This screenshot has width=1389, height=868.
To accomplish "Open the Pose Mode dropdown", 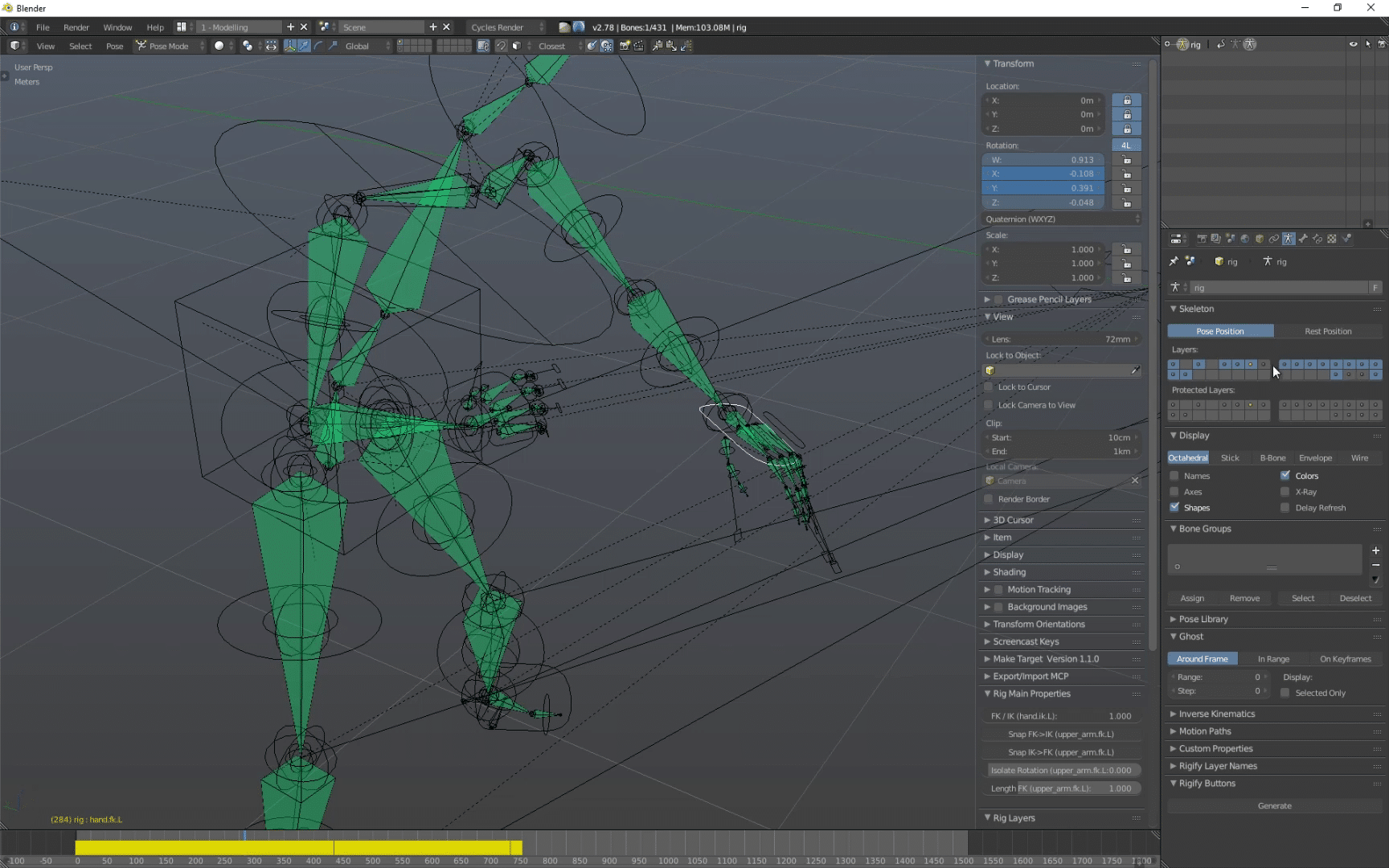I will click(x=170, y=46).
